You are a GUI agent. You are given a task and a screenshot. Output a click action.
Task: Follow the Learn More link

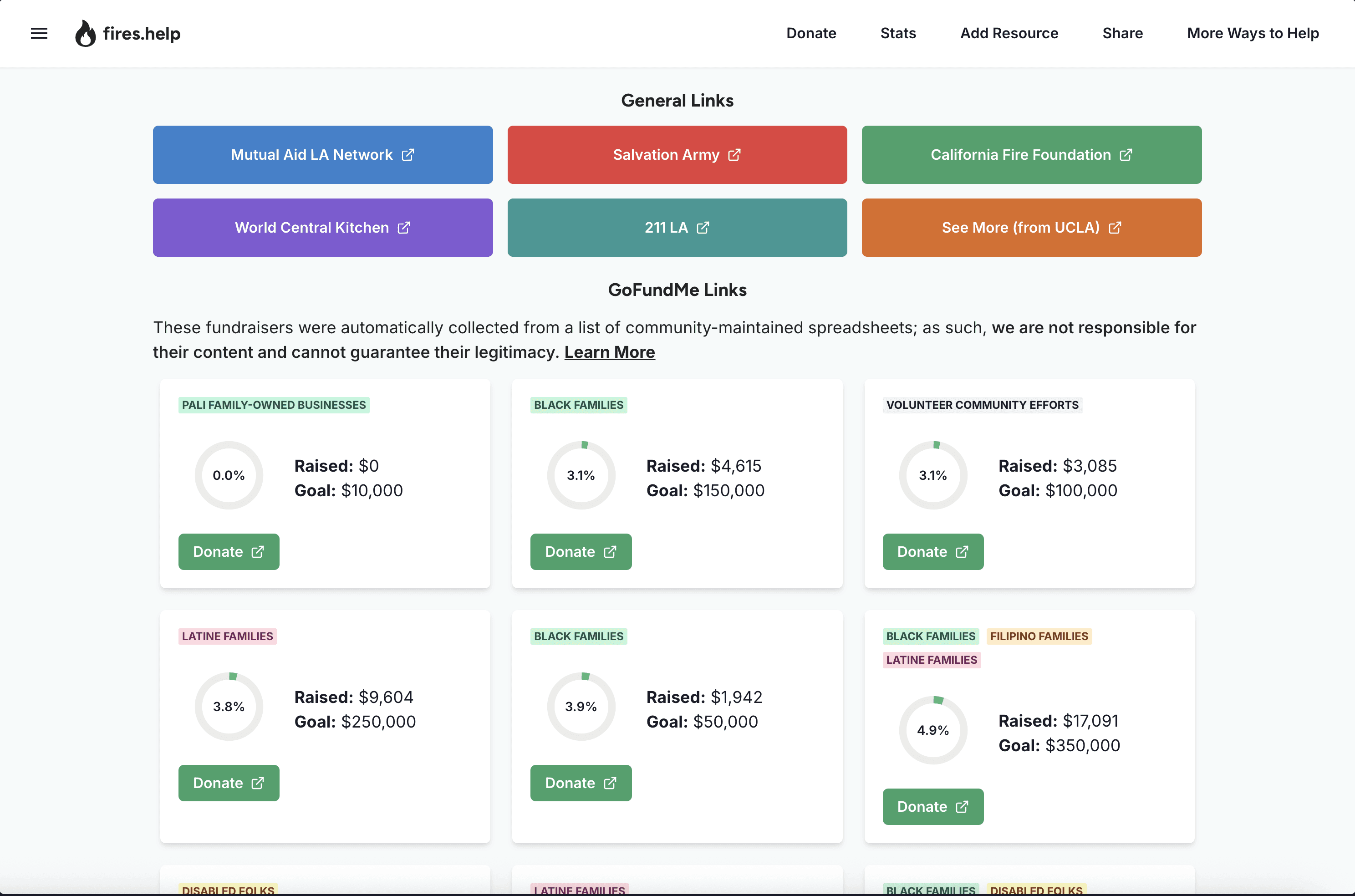pyautogui.click(x=609, y=352)
